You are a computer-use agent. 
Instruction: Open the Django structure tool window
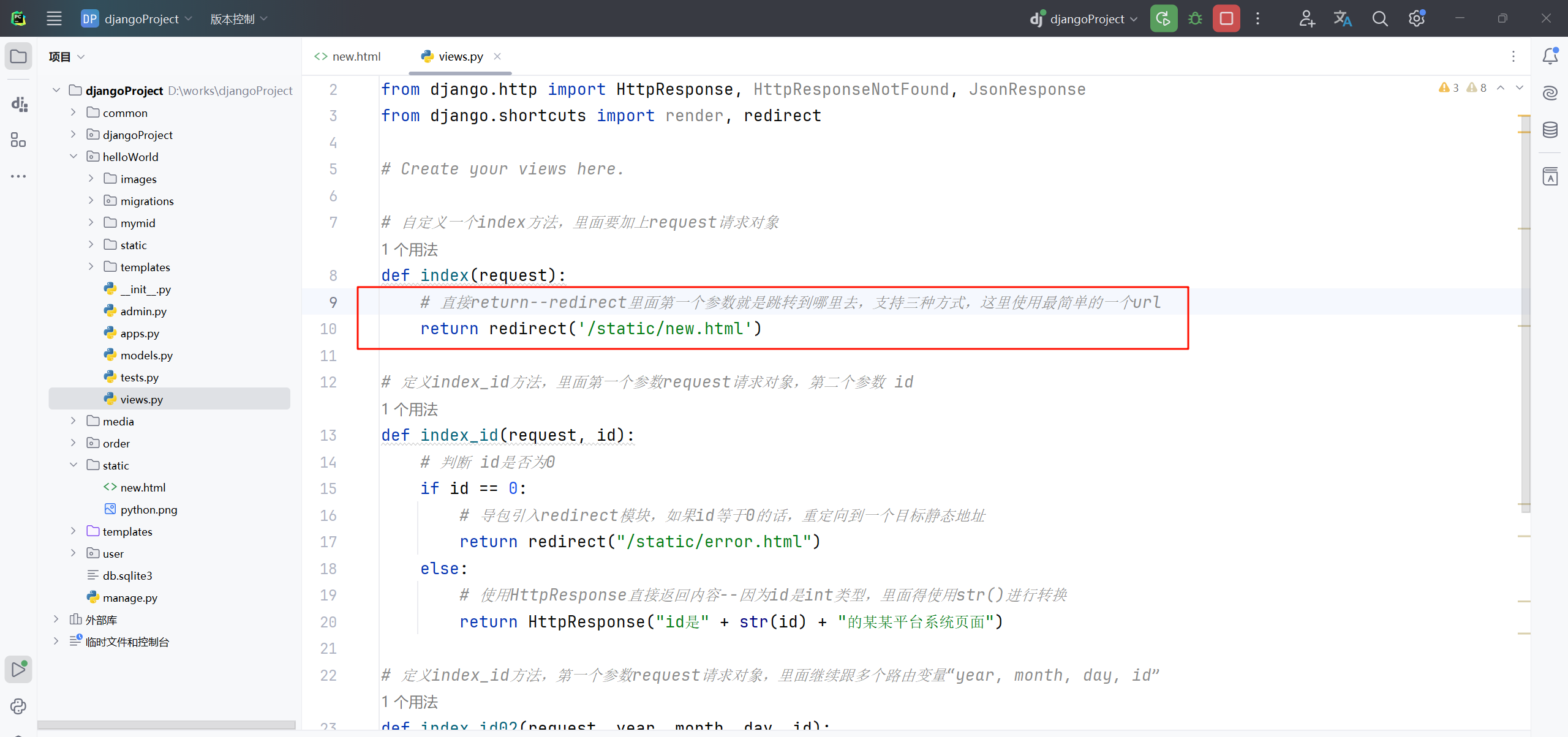18,104
